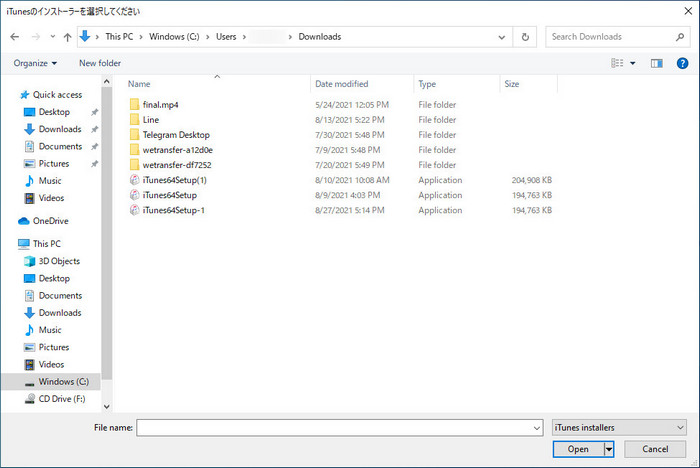Click the search magnifier icon

coord(679,37)
